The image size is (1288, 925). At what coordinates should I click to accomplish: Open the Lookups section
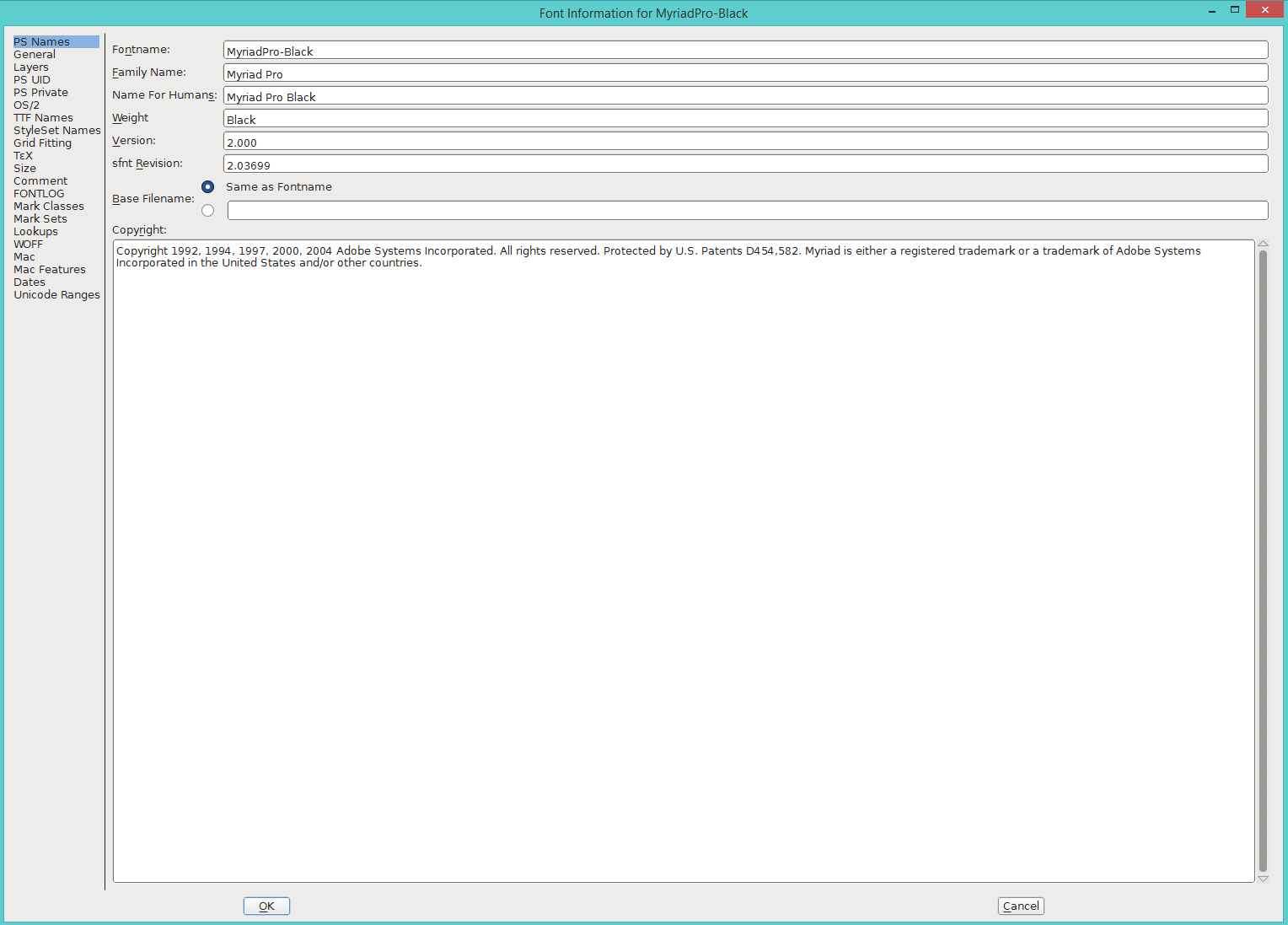click(35, 232)
